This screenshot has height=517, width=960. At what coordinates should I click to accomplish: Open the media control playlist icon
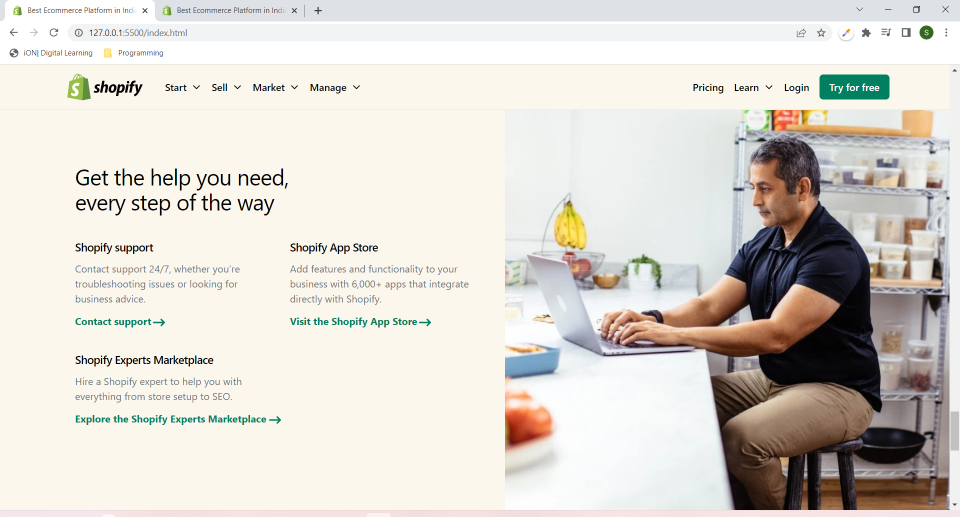tap(886, 32)
